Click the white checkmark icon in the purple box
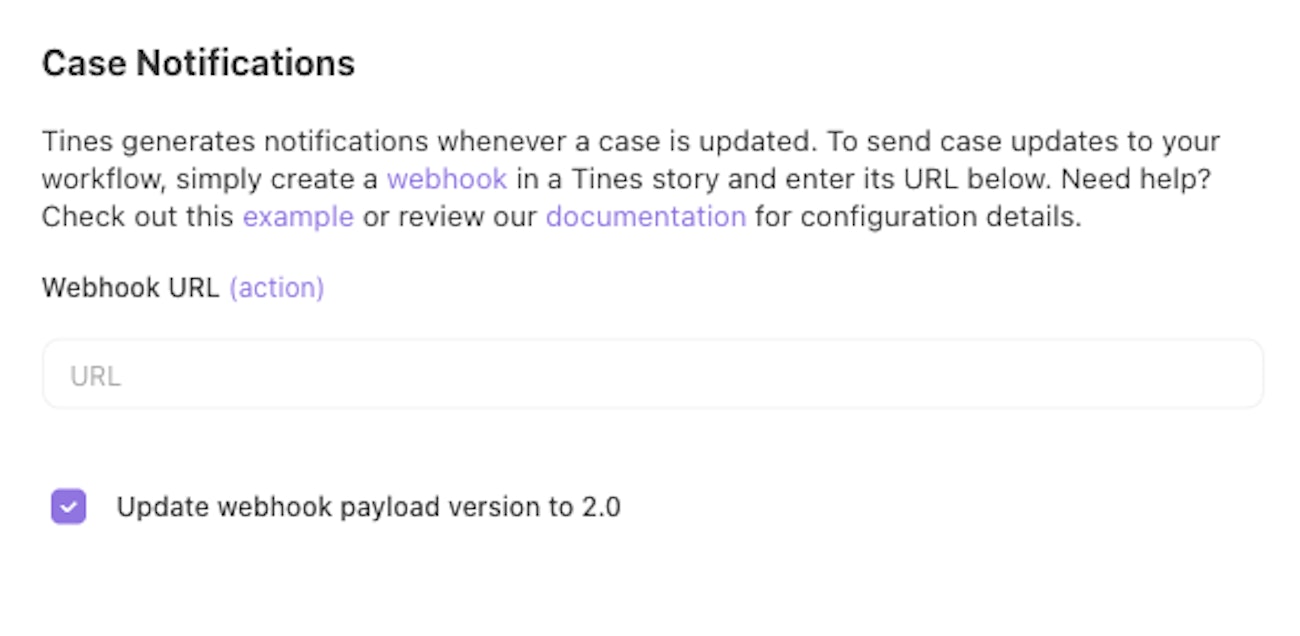 click(x=69, y=507)
